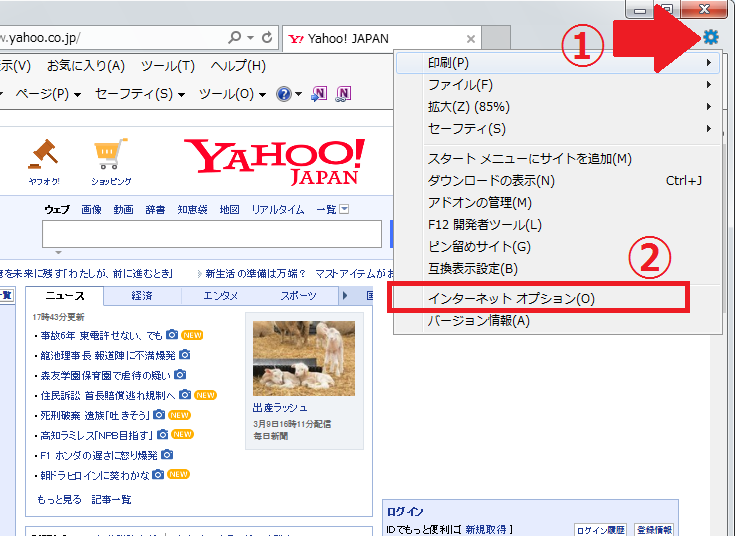Open お気に入り(A) menu
This screenshot has width=735, height=536.
point(86,66)
